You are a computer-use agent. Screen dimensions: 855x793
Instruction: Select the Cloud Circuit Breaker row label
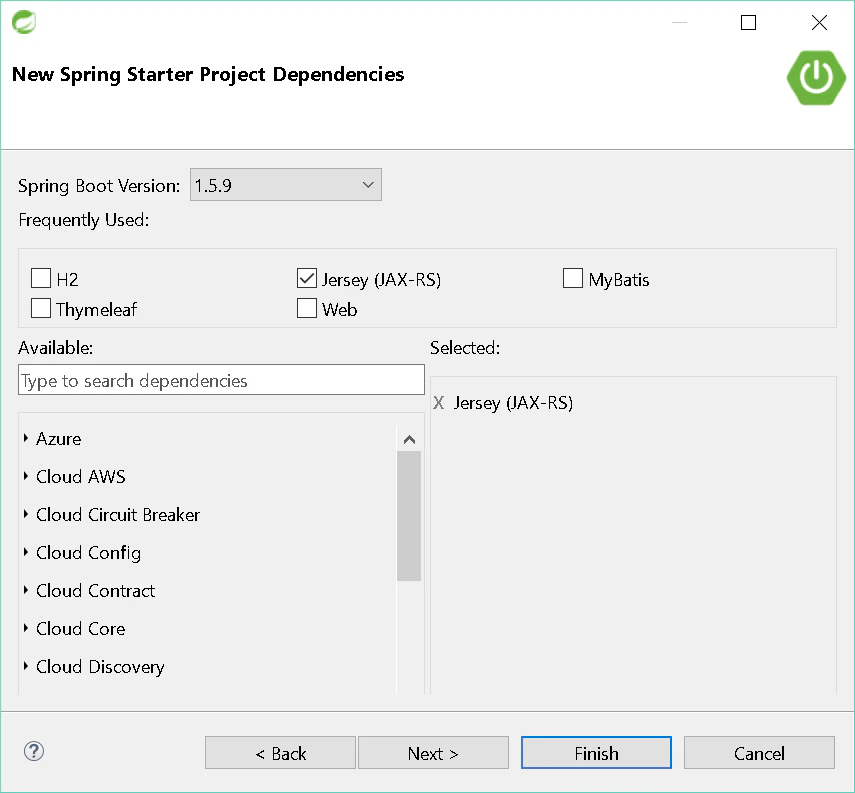(118, 515)
